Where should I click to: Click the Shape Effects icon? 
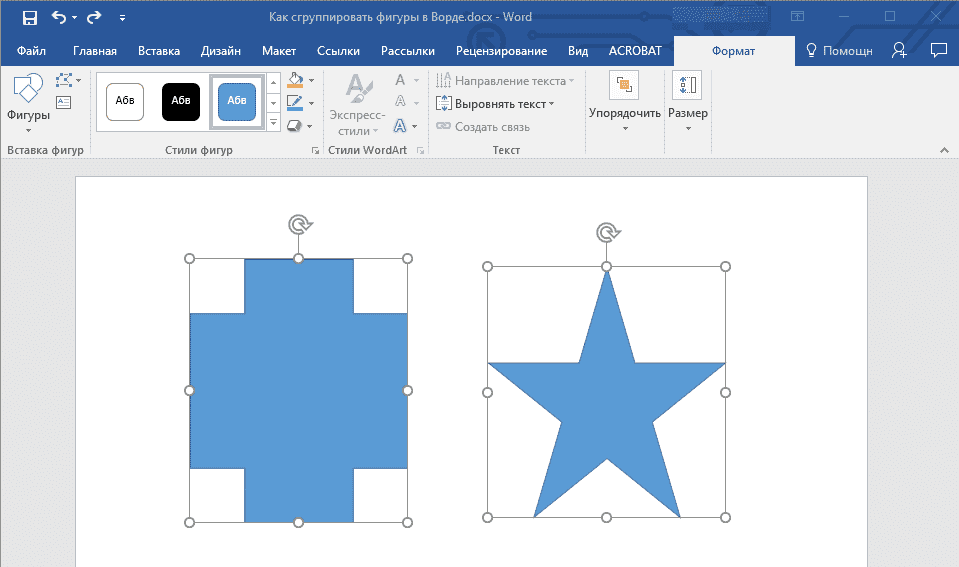[294, 126]
